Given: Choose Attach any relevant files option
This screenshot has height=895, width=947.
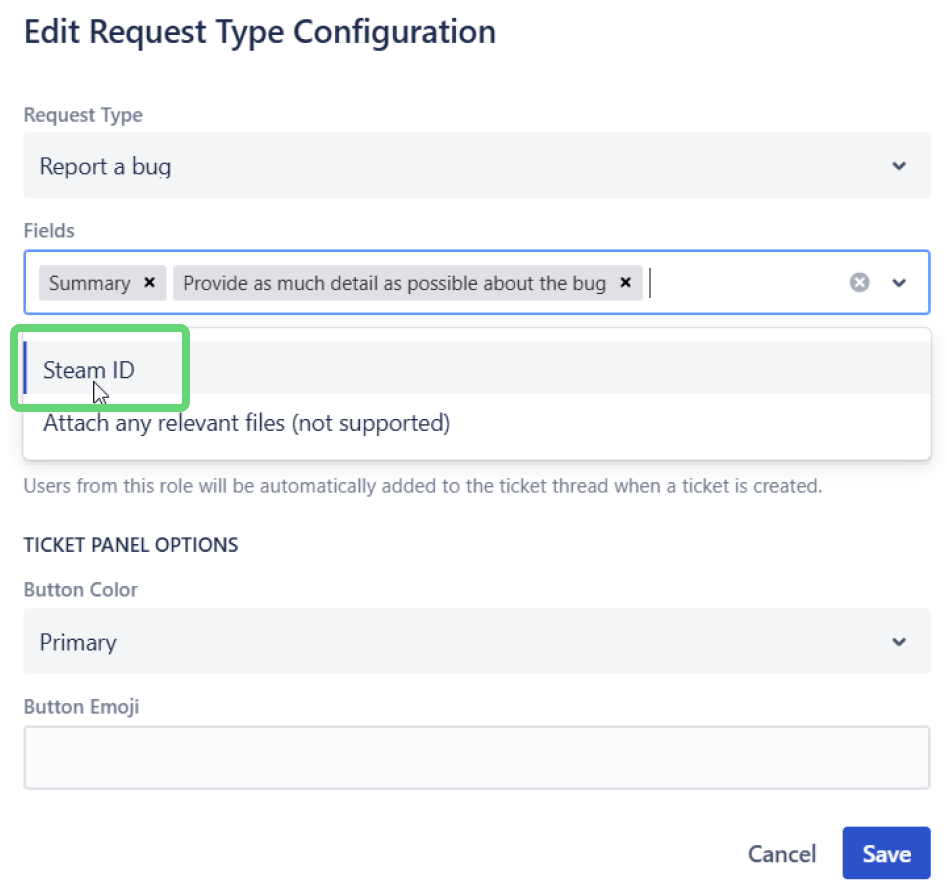Looking at the screenshot, I should click(x=247, y=423).
